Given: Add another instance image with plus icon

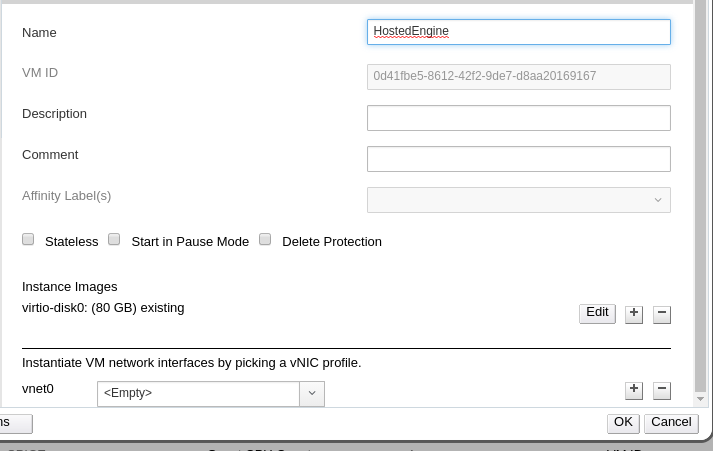Looking at the screenshot, I should 633,314.
